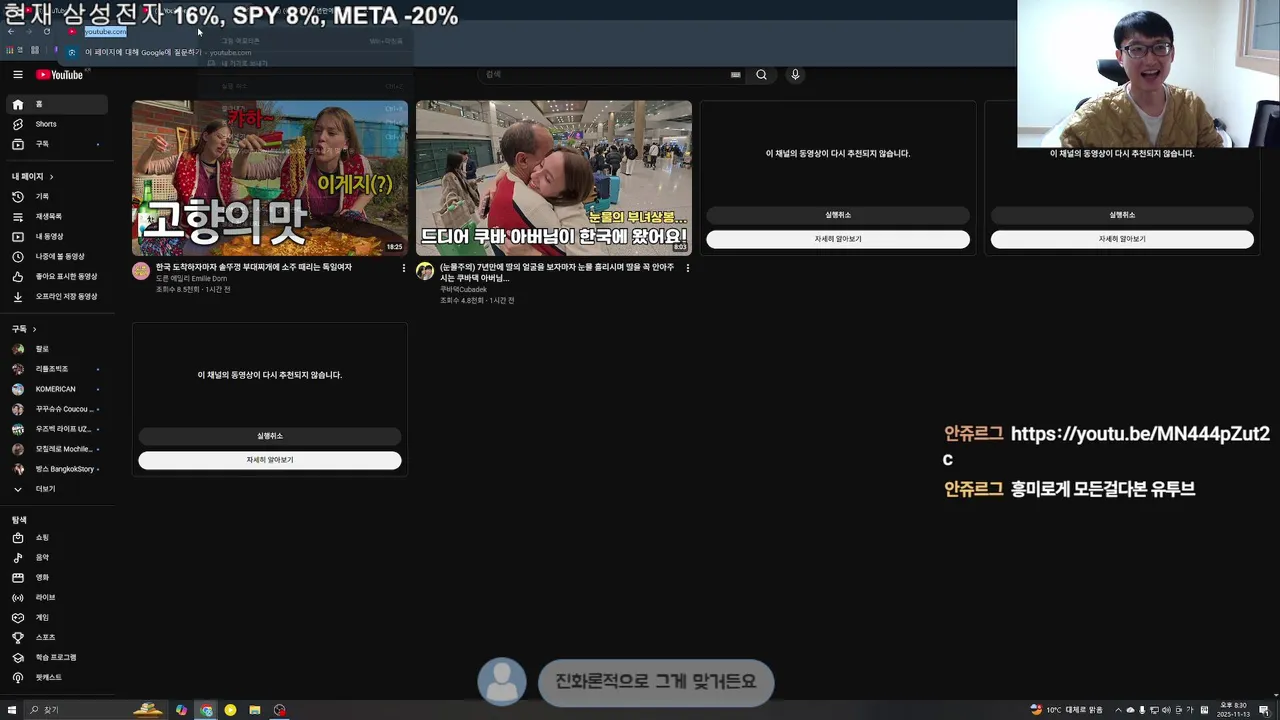Open options menu for 쿠바 아버님 video
This screenshot has height=720, width=1280.
tap(687, 268)
